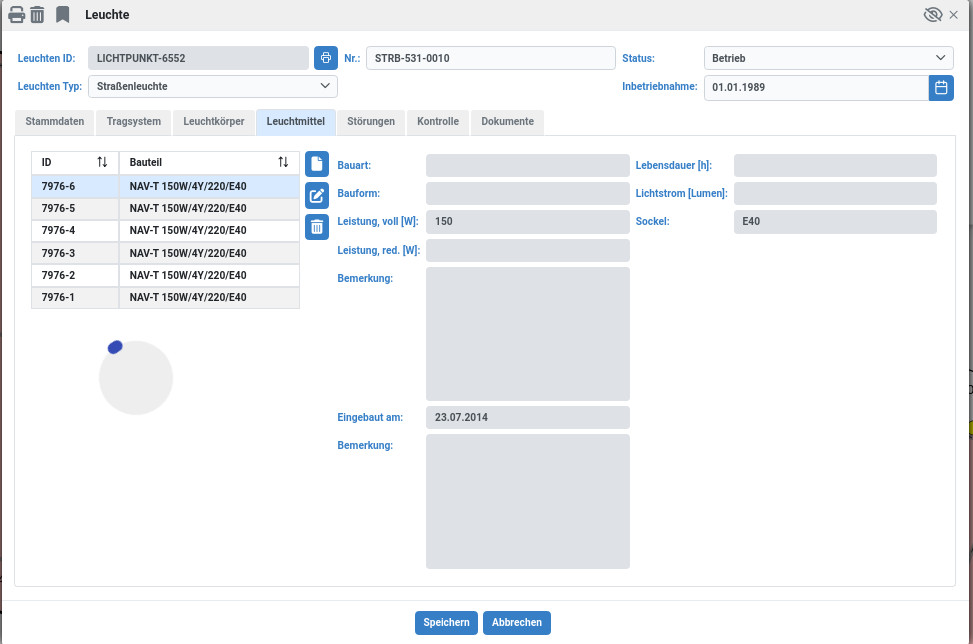Click the Speichern button

click(446, 622)
